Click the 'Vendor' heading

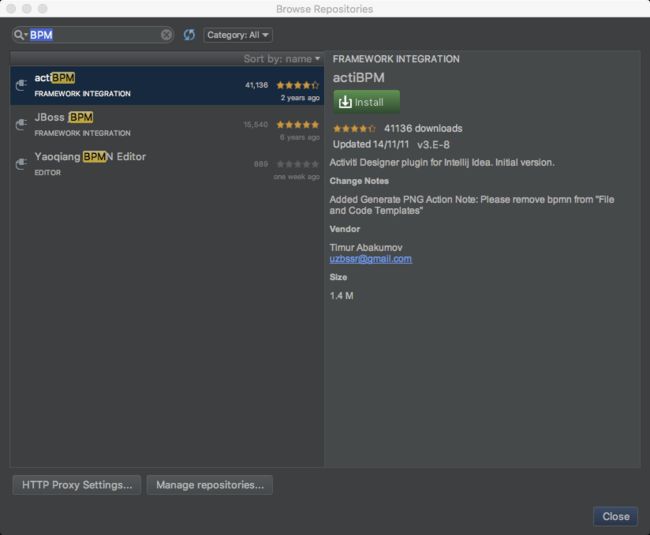coord(344,229)
